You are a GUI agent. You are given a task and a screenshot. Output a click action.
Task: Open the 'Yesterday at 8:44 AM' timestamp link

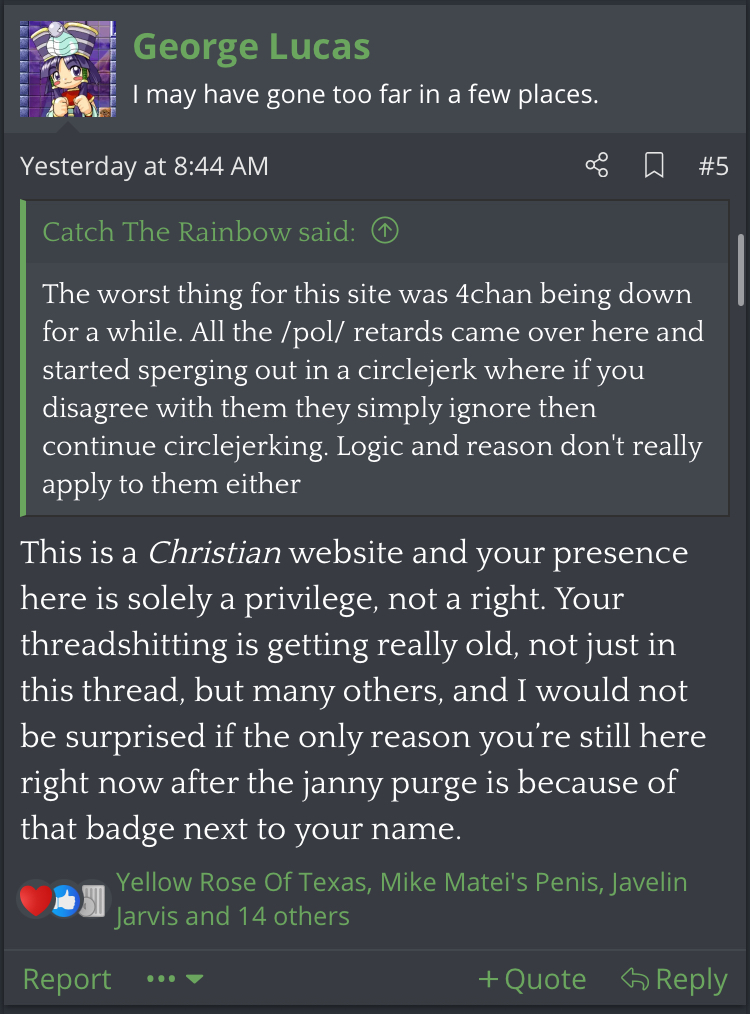144,166
